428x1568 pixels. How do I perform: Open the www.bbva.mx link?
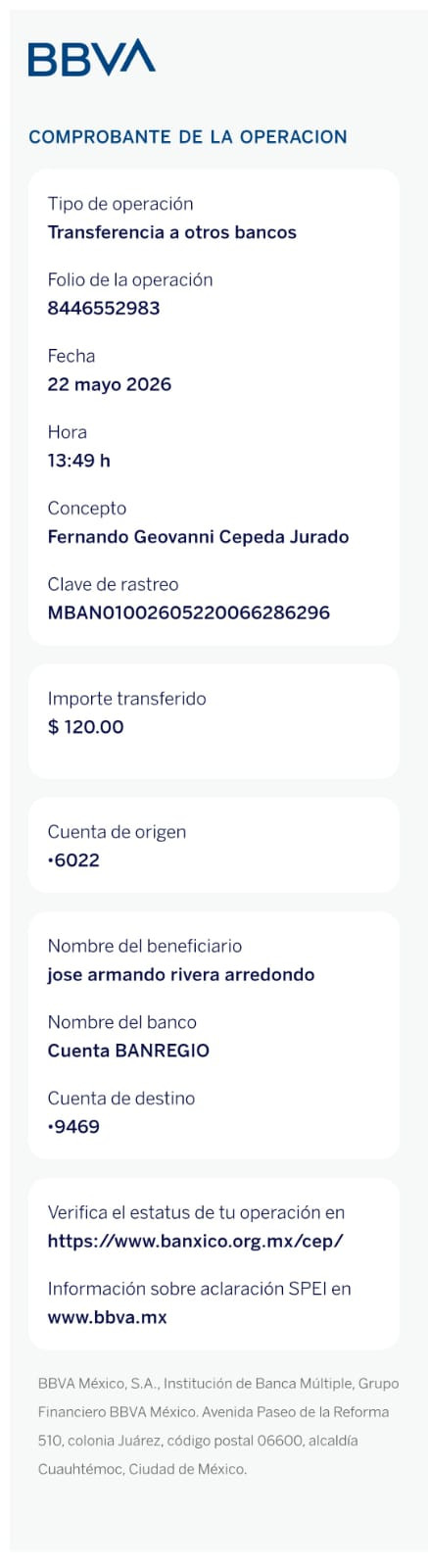click(x=107, y=1317)
